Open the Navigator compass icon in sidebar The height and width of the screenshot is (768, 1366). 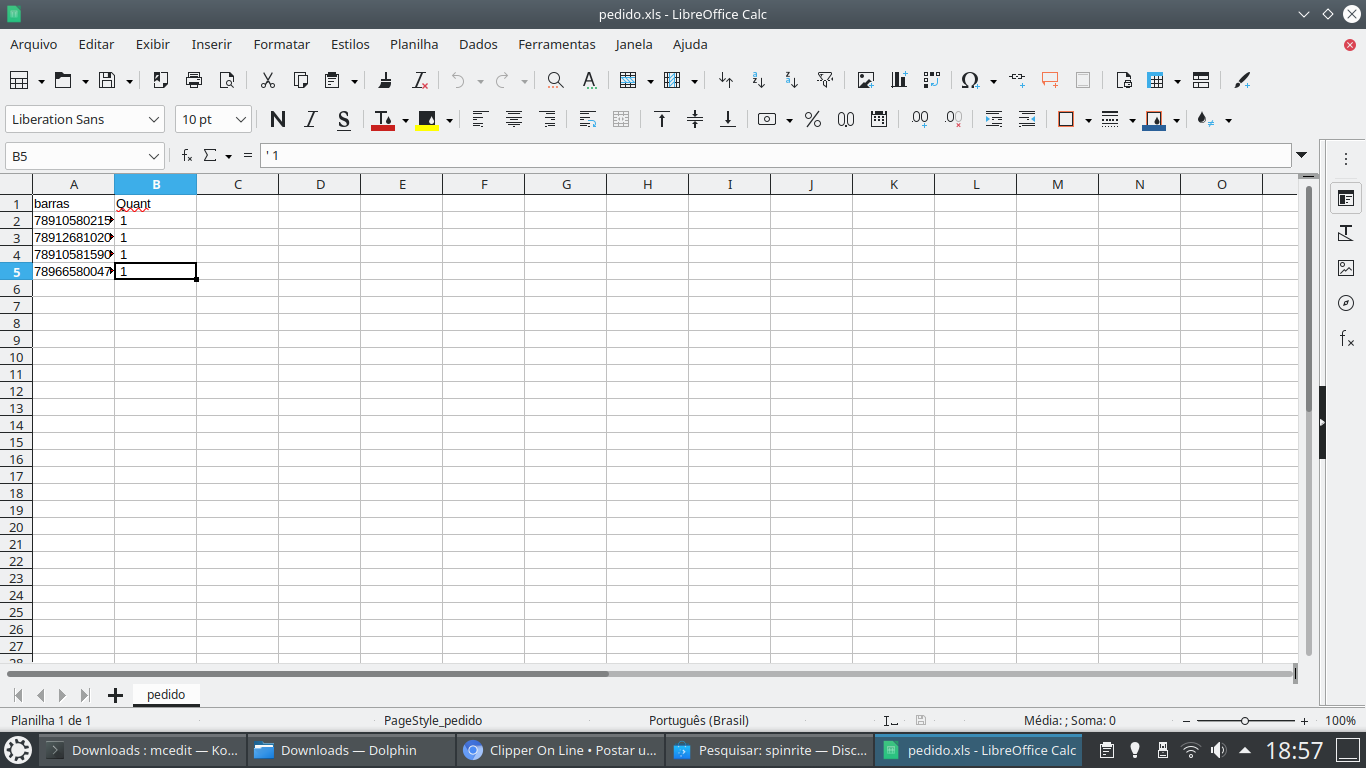(1346, 303)
